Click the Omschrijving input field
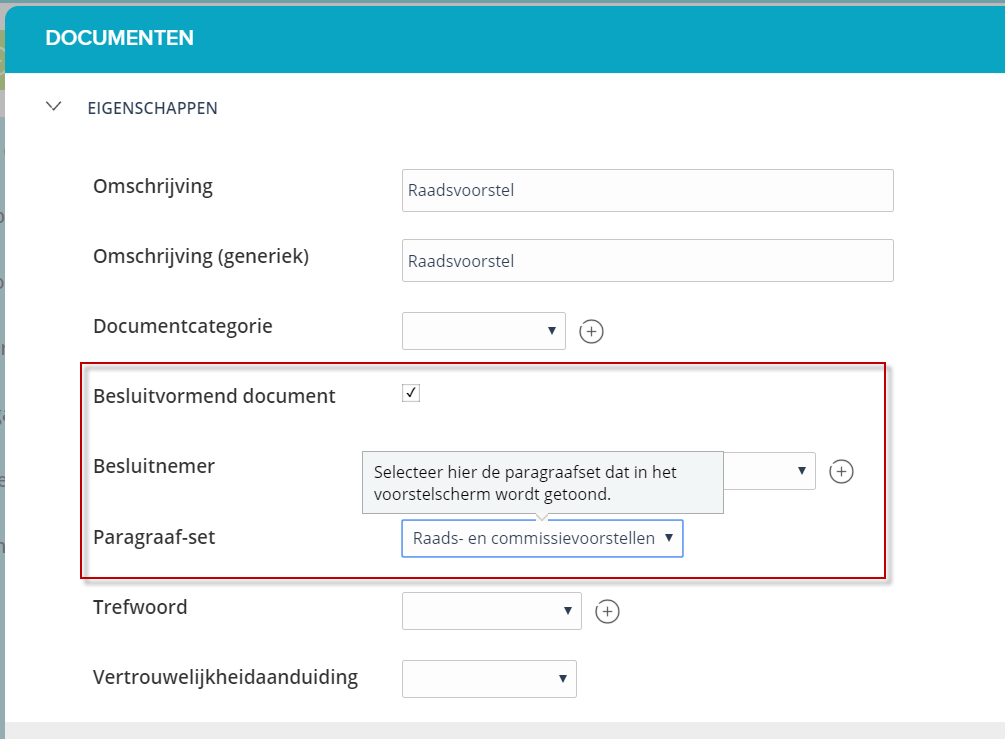 [x=647, y=190]
